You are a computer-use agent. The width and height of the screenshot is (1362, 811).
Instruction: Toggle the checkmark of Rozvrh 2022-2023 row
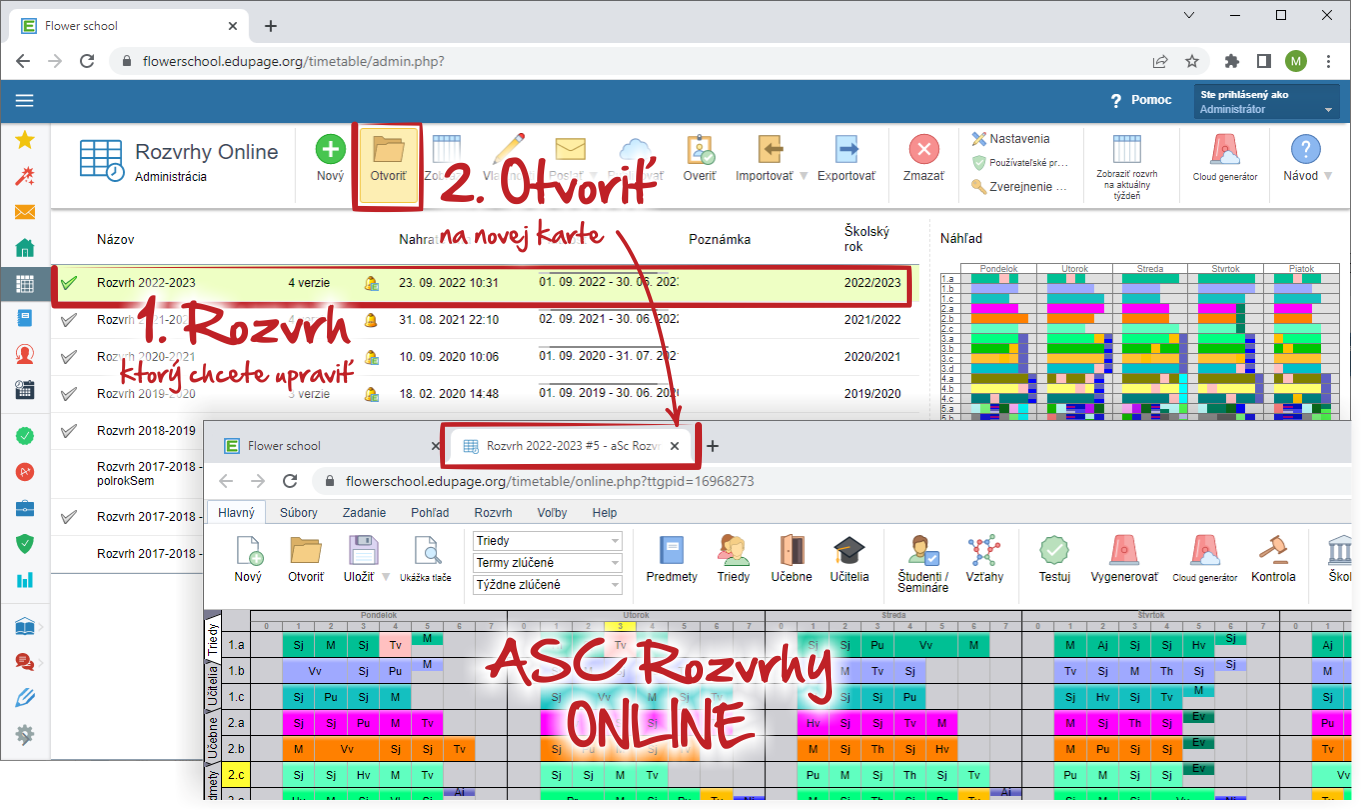(68, 283)
